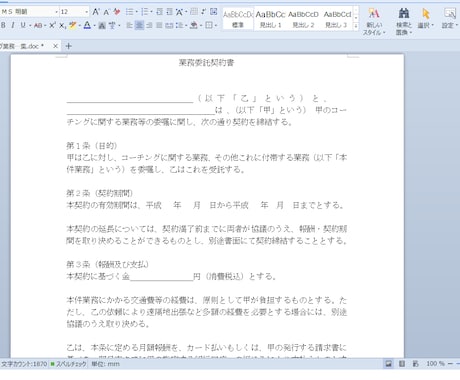Screen dimensions: 460x380
Task: Open the 設定 settings menu
Action: tap(450, 19)
